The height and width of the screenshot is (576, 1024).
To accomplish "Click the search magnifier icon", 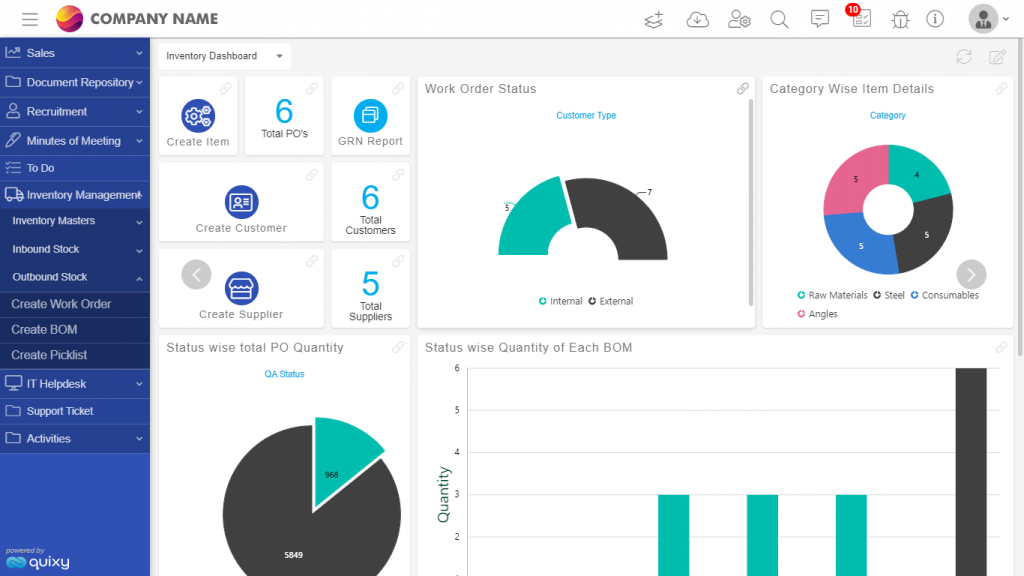I will (779, 20).
